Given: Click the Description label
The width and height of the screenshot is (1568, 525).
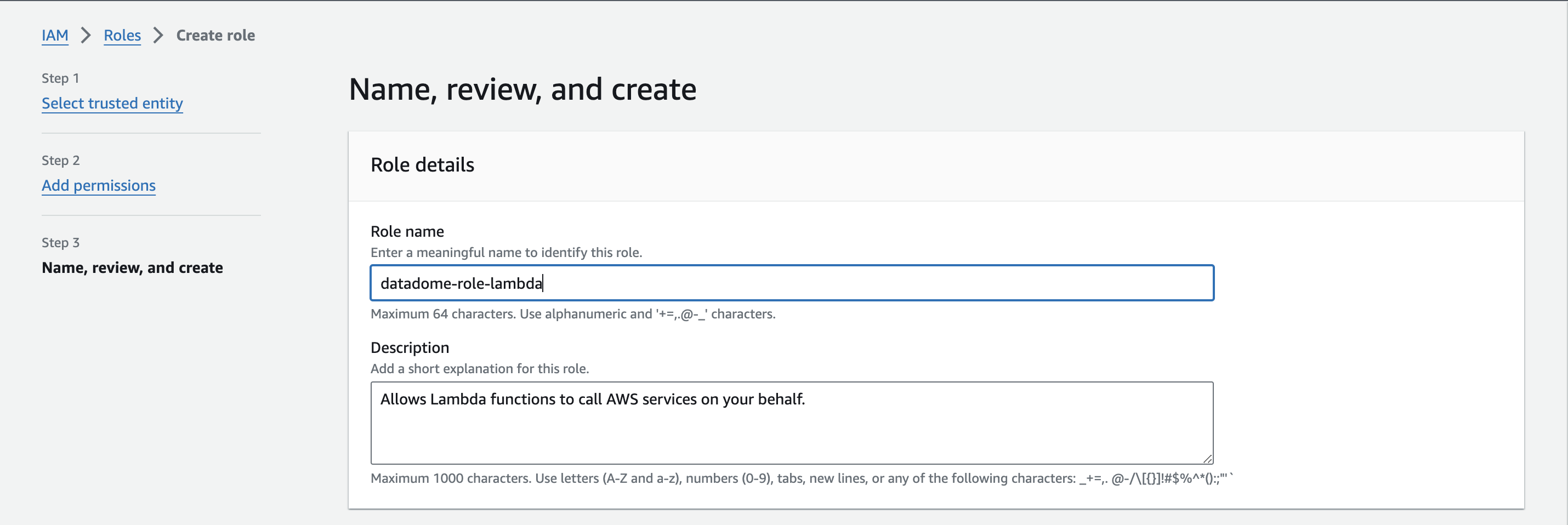Looking at the screenshot, I should click(x=410, y=347).
